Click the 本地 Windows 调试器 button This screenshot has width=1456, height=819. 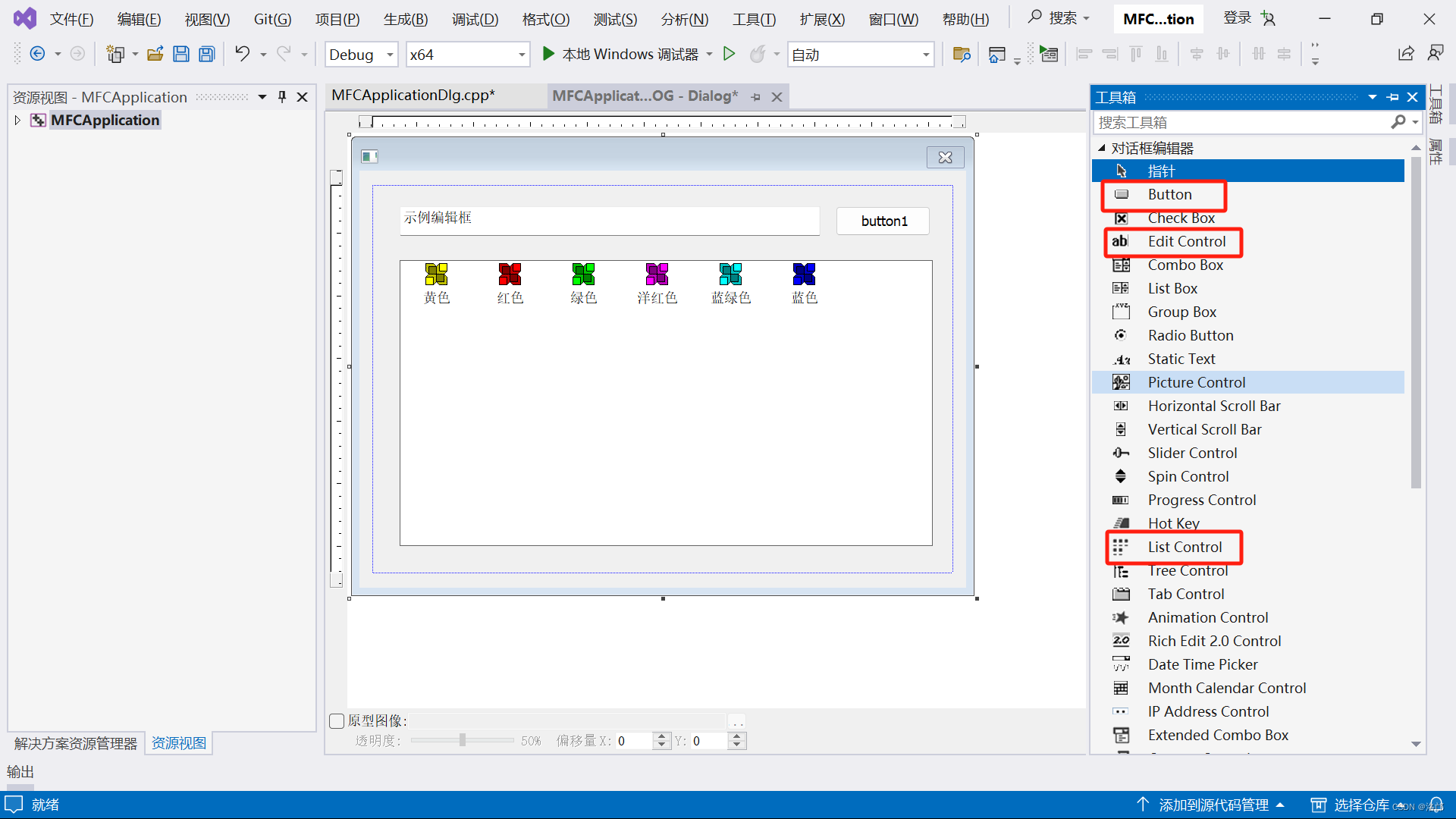click(622, 54)
